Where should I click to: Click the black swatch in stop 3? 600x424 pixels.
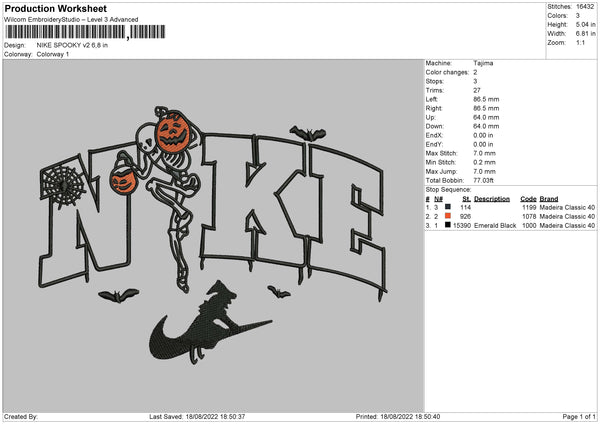pos(448,225)
